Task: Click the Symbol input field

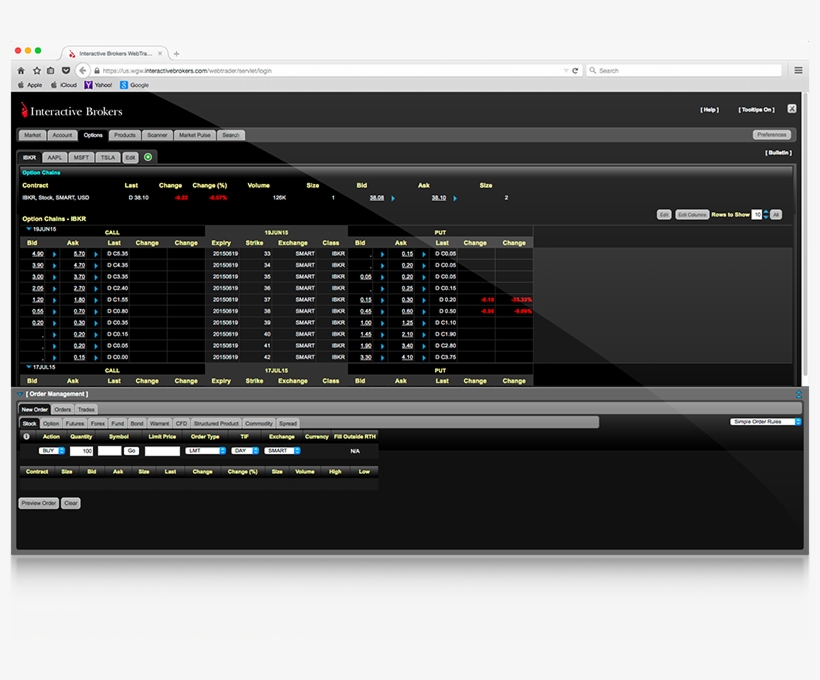Action: tap(109, 451)
